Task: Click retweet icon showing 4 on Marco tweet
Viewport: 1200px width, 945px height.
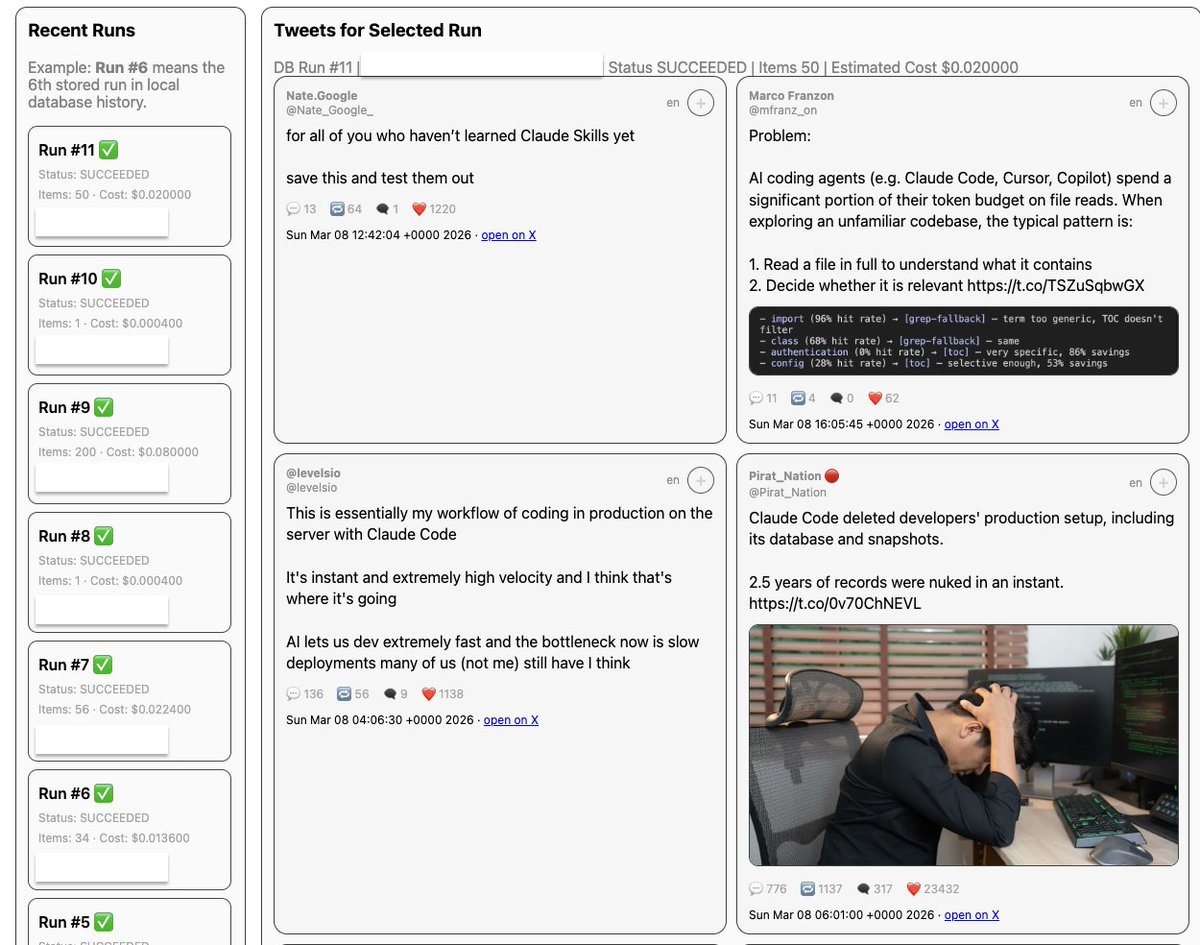Action: tap(798, 398)
